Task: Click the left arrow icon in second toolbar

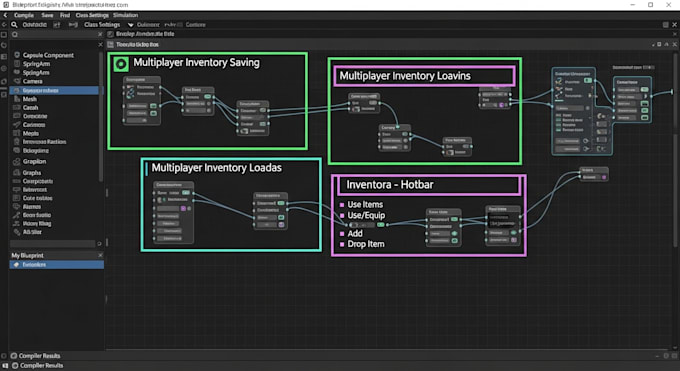Action: (4, 25)
